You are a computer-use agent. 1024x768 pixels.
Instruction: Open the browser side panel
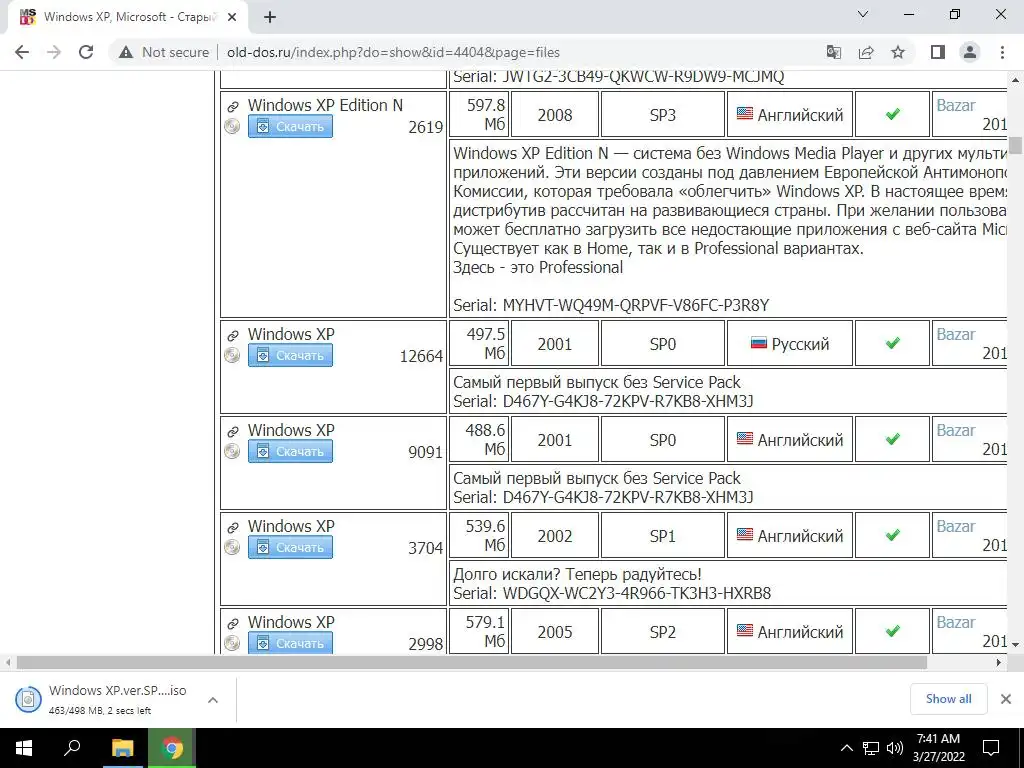(x=938, y=52)
